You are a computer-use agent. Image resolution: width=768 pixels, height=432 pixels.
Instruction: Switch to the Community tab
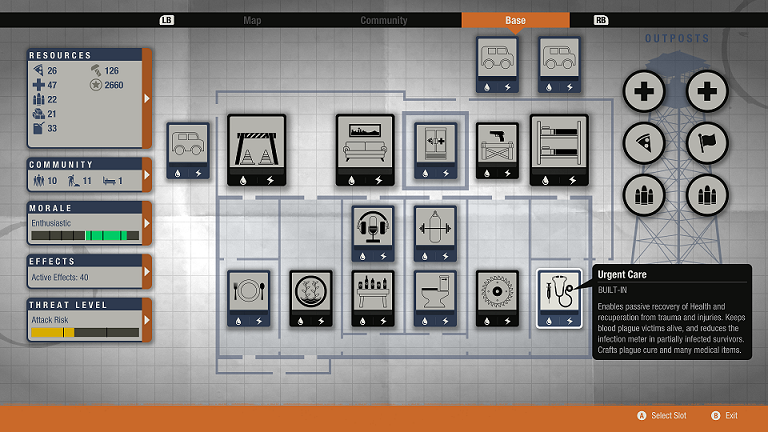pos(384,20)
